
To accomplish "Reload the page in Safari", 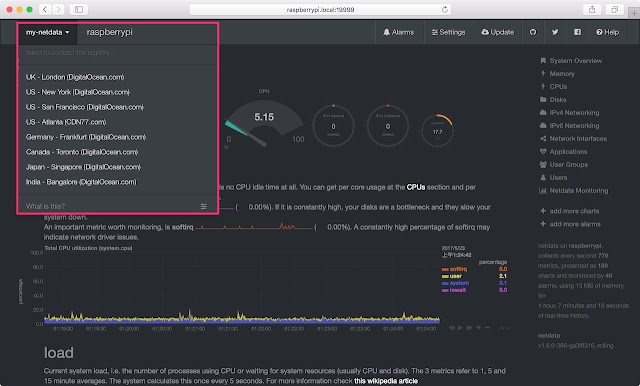I will coord(445,9).
